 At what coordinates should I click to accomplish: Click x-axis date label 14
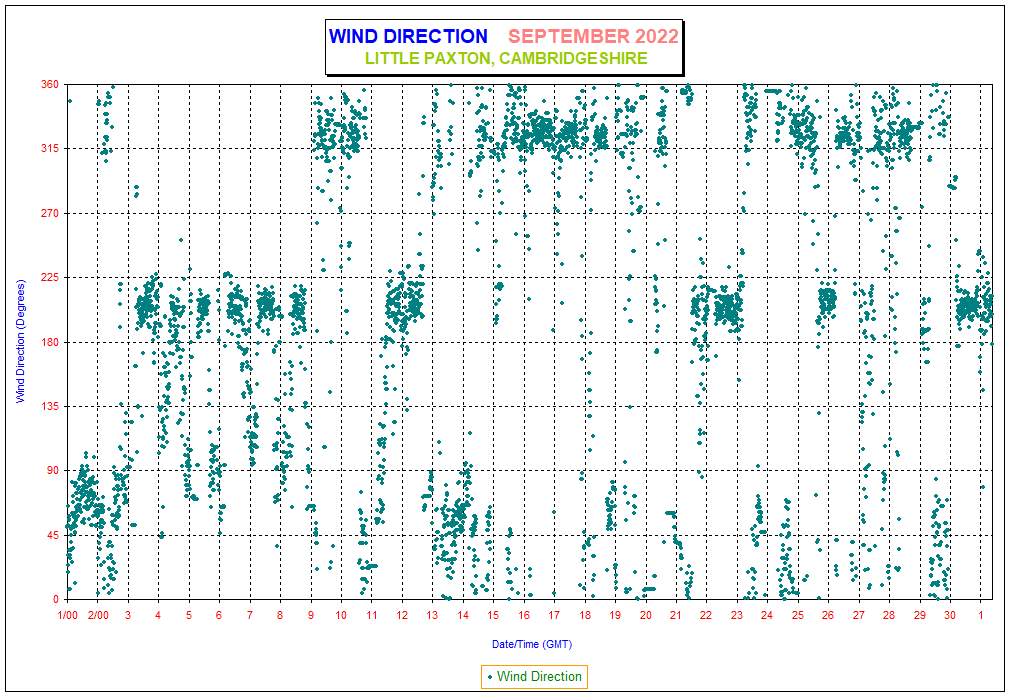pyautogui.click(x=463, y=616)
